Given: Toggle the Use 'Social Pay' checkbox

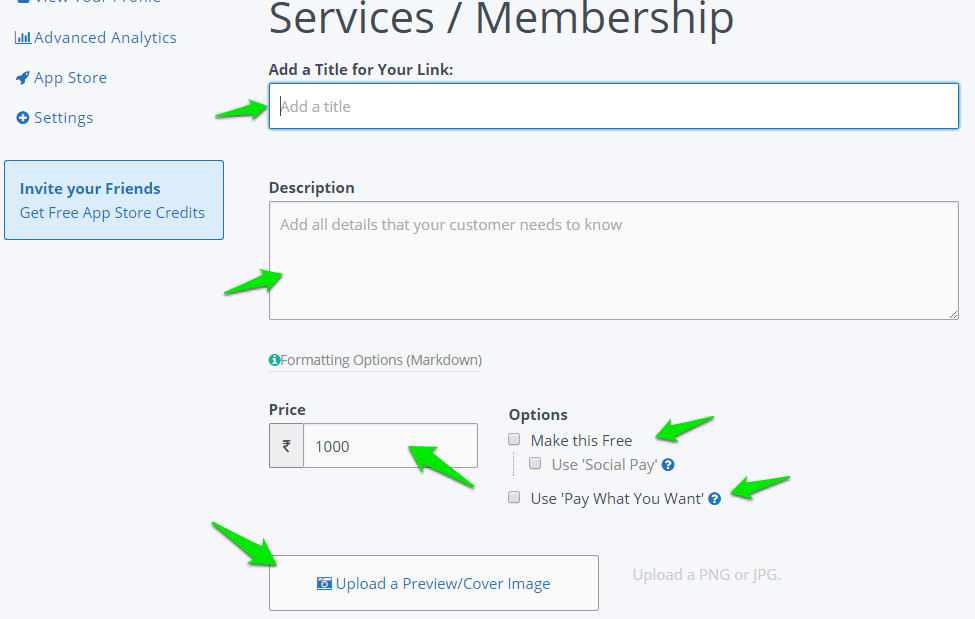Looking at the screenshot, I should click(x=535, y=463).
